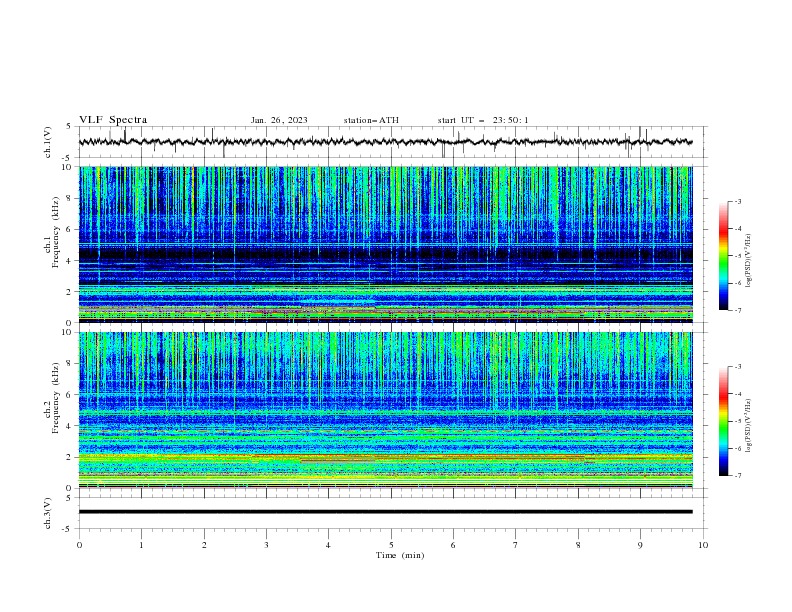The height and width of the screenshot is (612, 792).
Task: Click the ch.1 color scale label 'log(PSD)(V²/Hz)'
Action: pyautogui.click(x=748, y=261)
